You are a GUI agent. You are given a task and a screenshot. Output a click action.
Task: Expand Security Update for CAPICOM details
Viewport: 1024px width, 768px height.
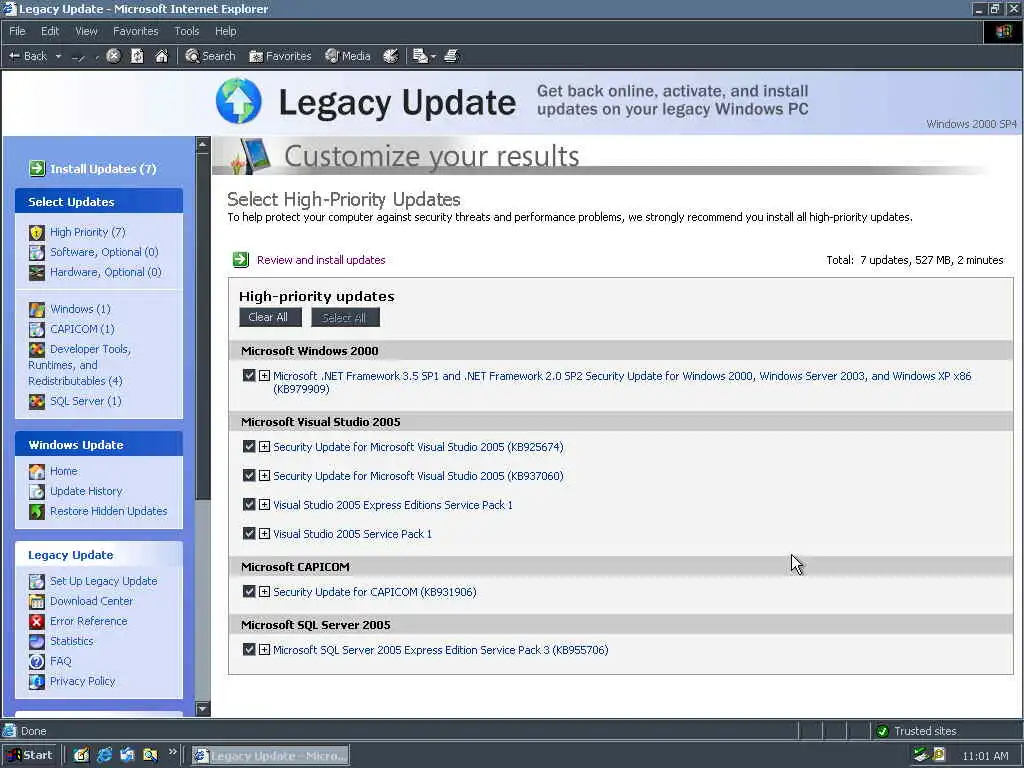(264, 592)
